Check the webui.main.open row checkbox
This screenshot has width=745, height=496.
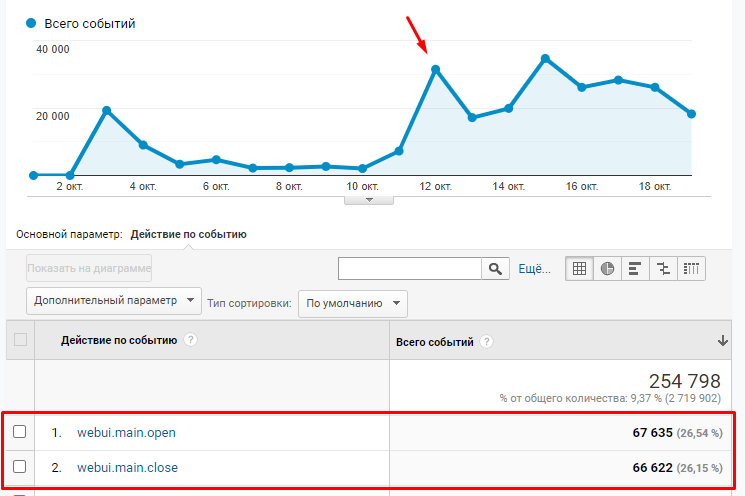(19, 431)
